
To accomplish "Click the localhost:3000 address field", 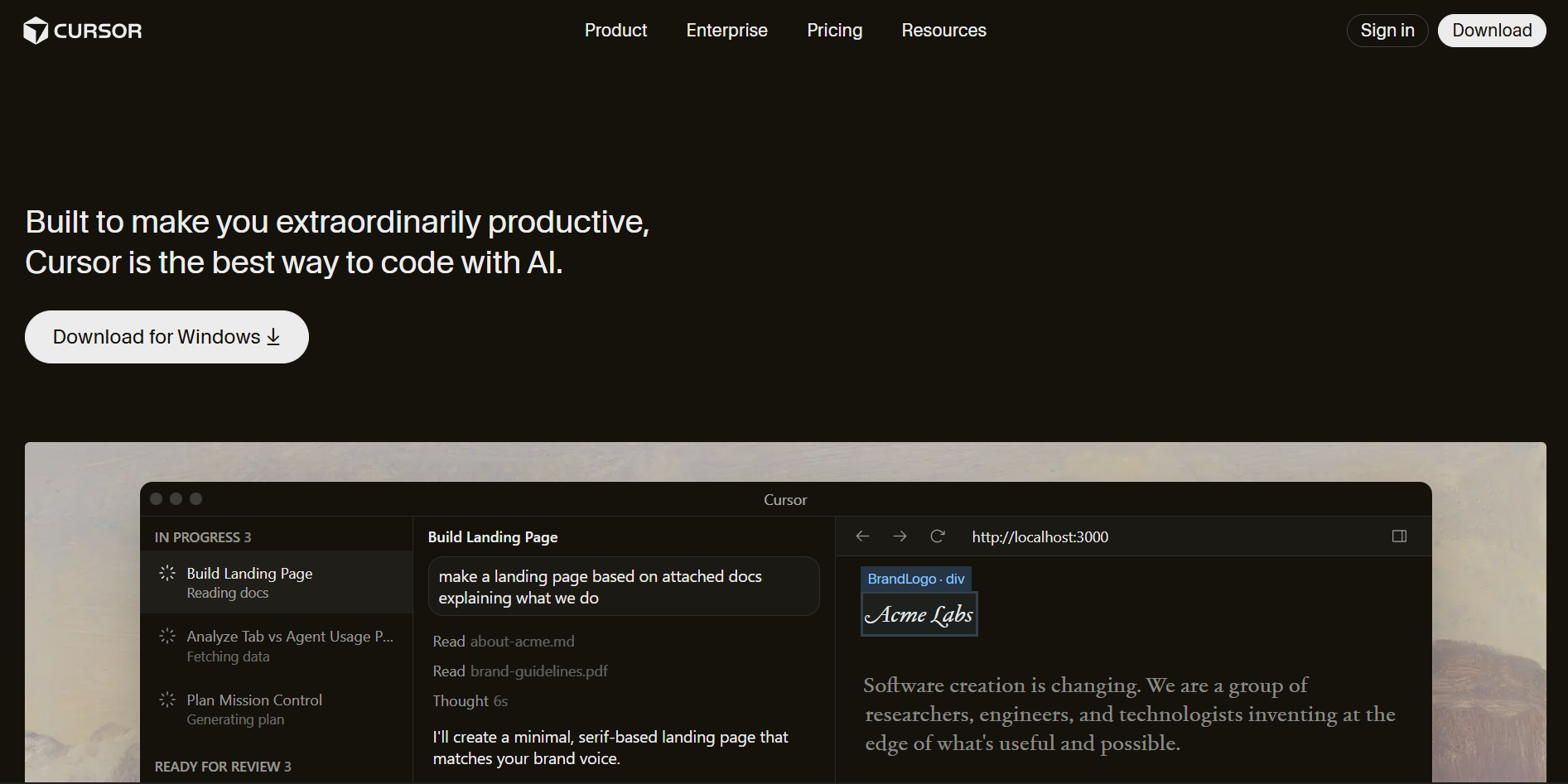I will [x=1040, y=537].
